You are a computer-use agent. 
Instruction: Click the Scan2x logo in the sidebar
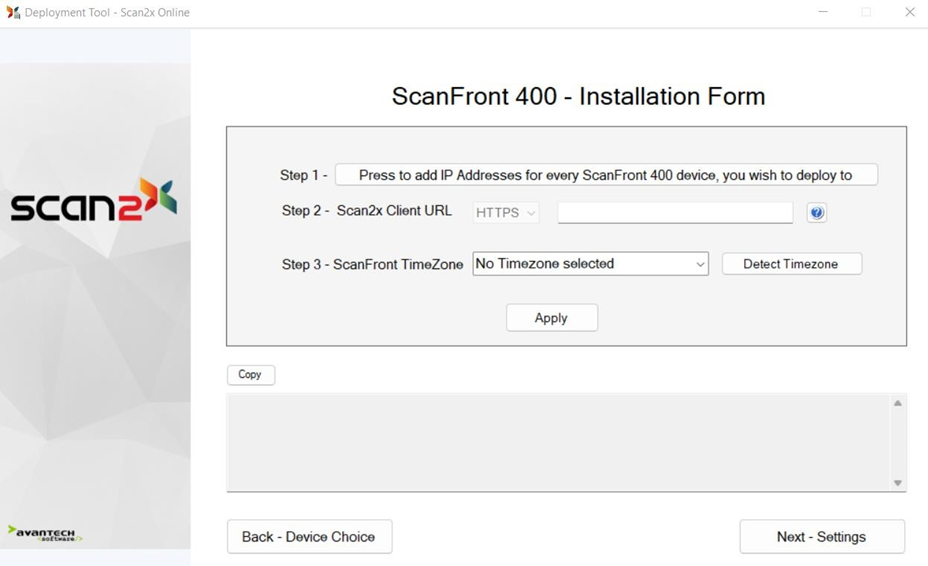(x=94, y=201)
